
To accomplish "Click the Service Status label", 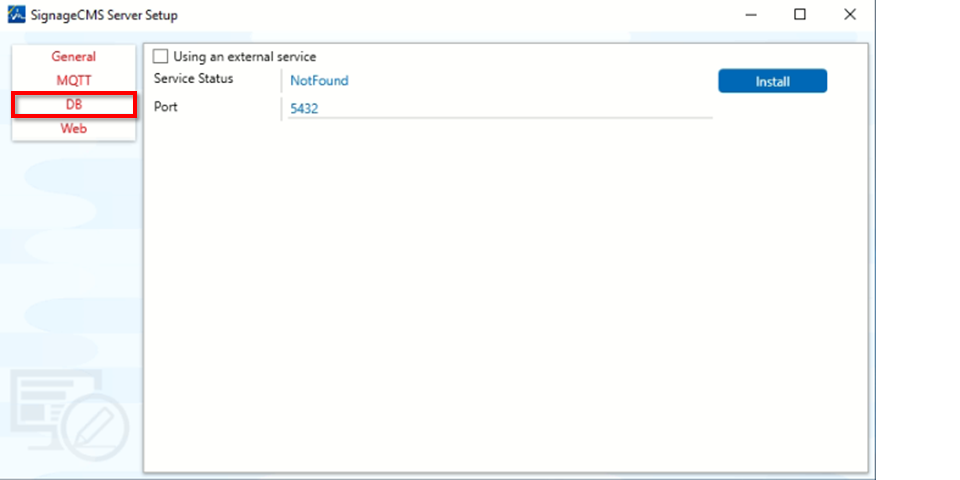I will [193, 79].
